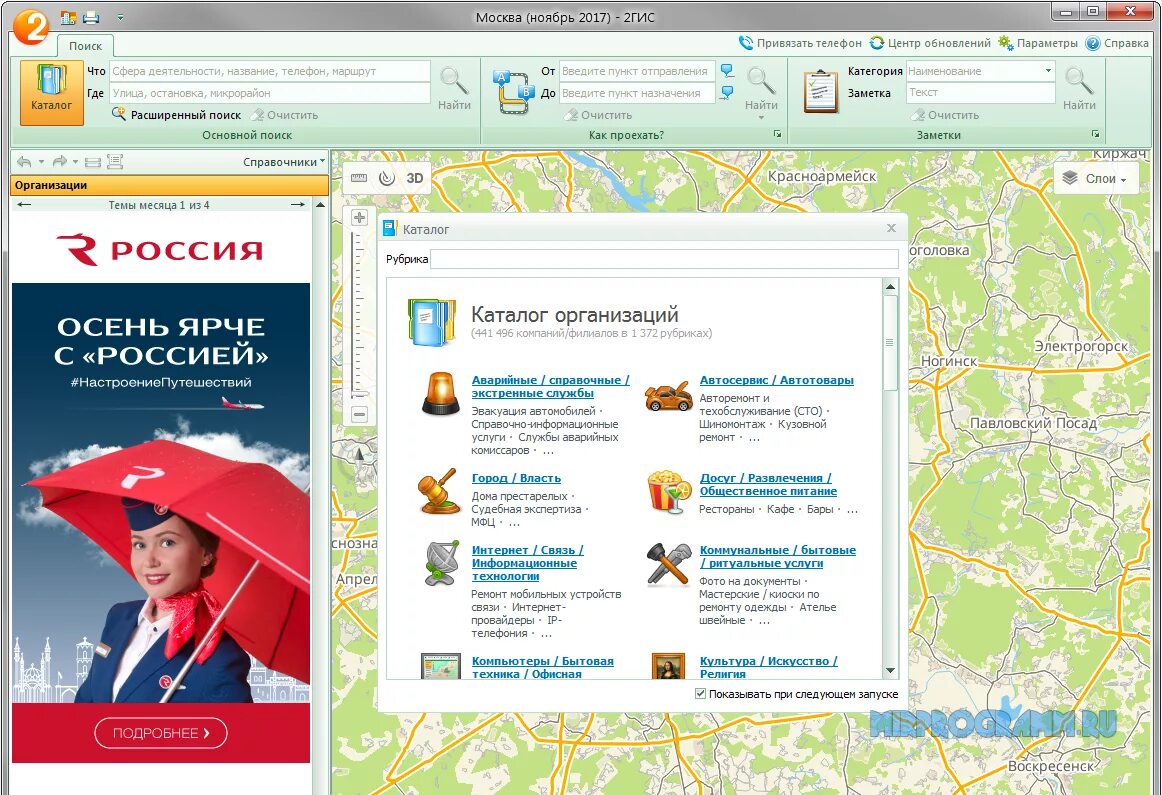The width and height of the screenshot is (1162, 795).
Task: Open Автосервис / Автотовары category
Action: point(777,380)
